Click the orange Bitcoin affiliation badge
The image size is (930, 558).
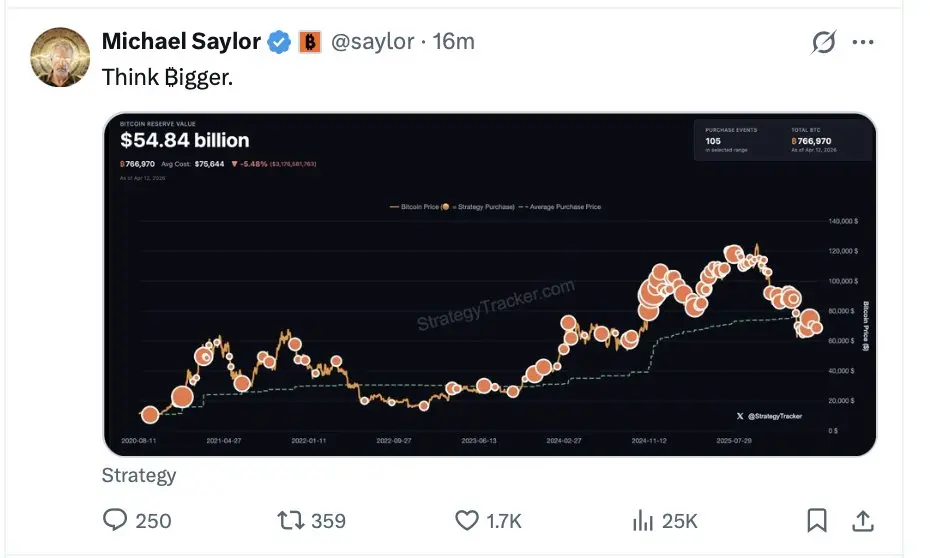pyautogui.click(x=309, y=42)
